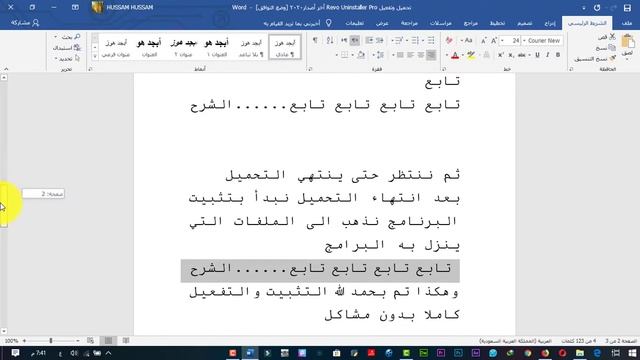Screen dimensions: 640x360
Task: Click the Copy icon
Action: (612, 48)
